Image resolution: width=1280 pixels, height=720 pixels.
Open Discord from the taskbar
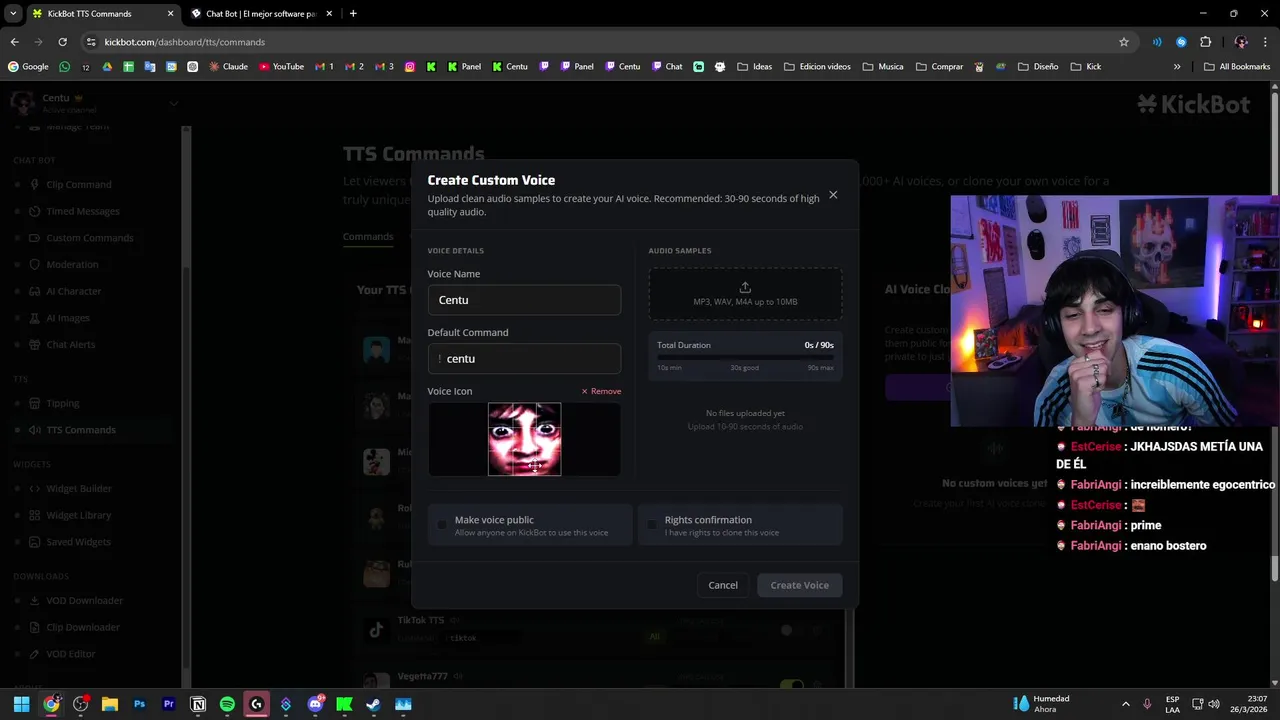coord(315,704)
